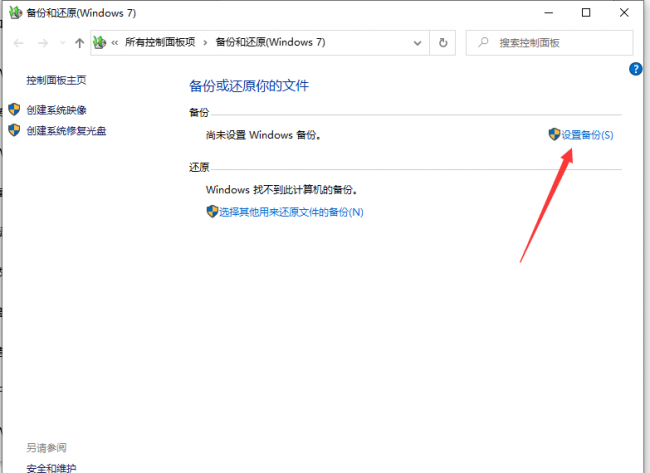The height and width of the screenshot is (473, 650).
Task: Refresh the control panel page
Action: [x=443, y=43]
